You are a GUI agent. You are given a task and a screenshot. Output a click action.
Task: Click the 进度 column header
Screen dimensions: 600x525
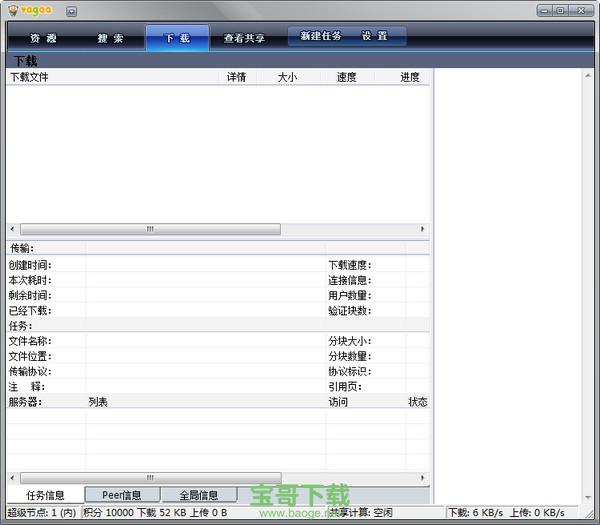click(409, 77)
